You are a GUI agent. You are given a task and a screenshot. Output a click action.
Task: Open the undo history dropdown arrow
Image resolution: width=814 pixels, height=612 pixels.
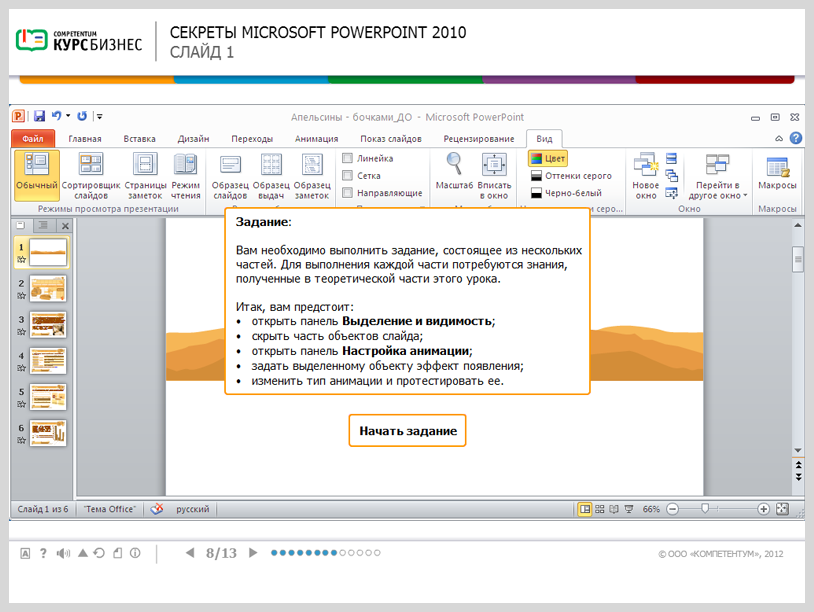coord(68,116)
